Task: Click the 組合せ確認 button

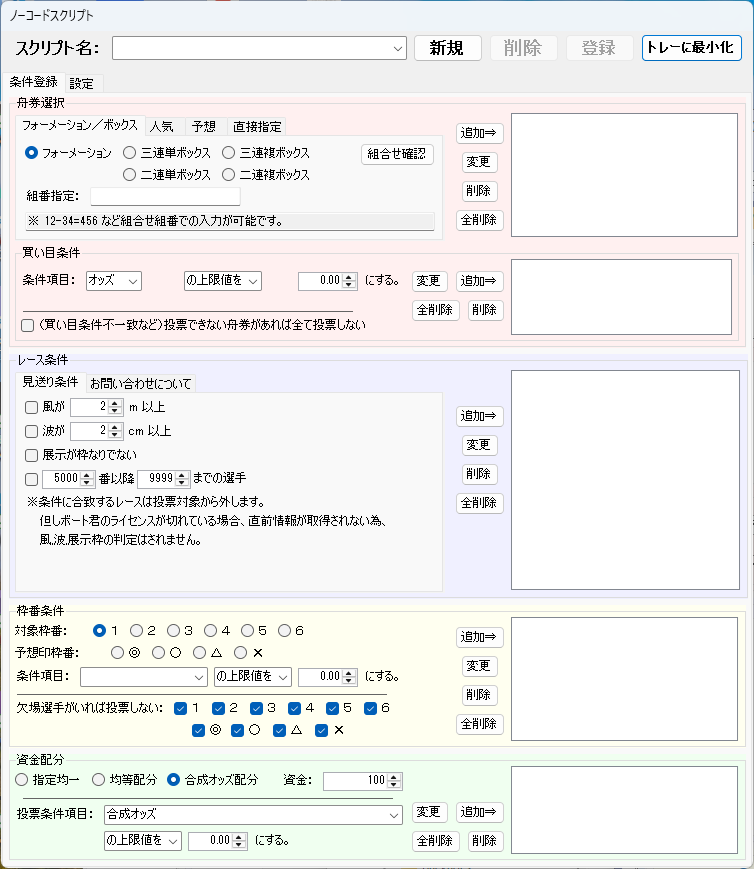Action: pos(397,154)
